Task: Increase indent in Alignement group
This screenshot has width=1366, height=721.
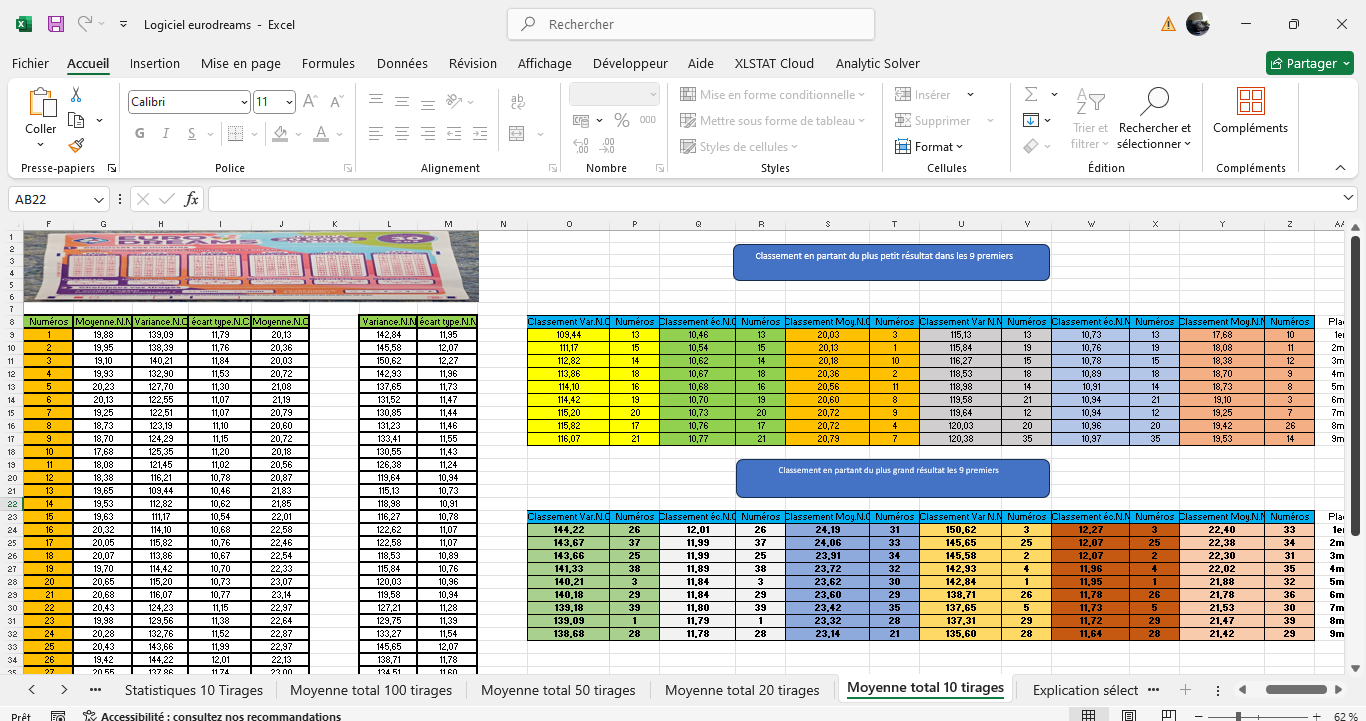Action: click(481, 133)
